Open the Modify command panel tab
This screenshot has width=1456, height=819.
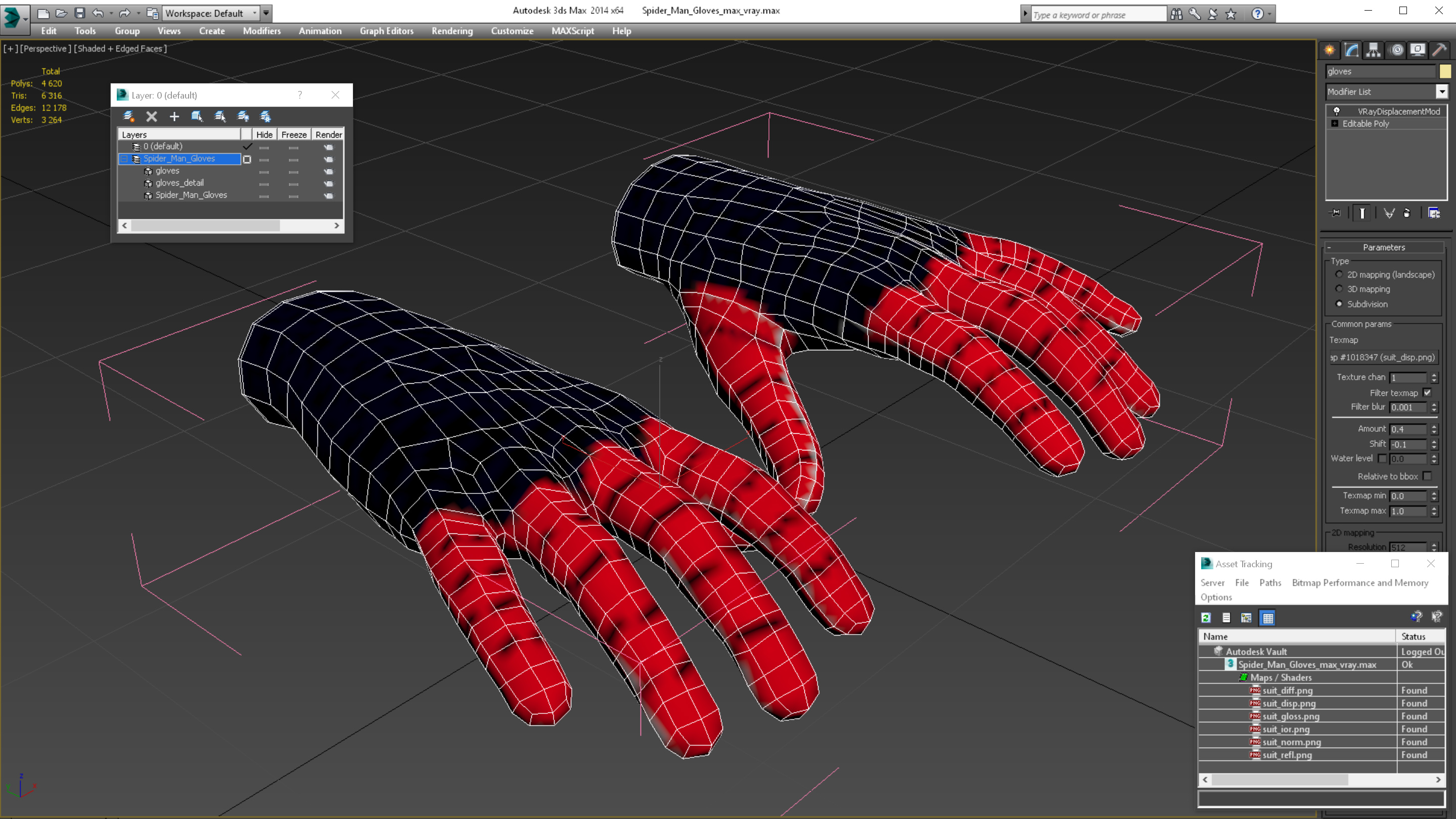pyautogui.click(x=1351, y=51)
